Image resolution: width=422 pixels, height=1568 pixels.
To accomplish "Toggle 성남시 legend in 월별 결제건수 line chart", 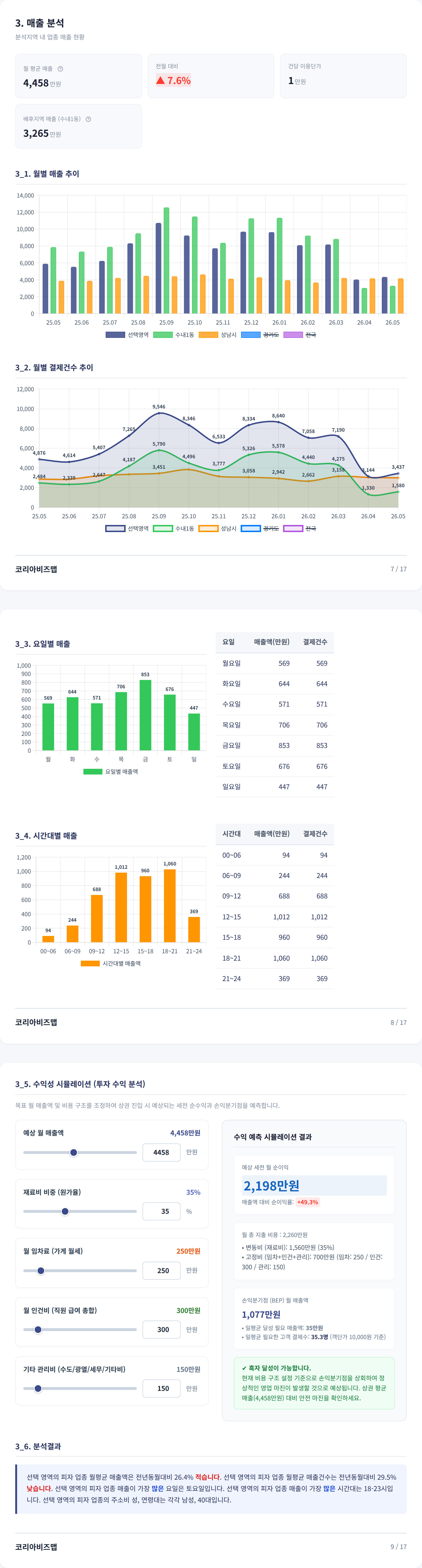I will coord(218,528).
